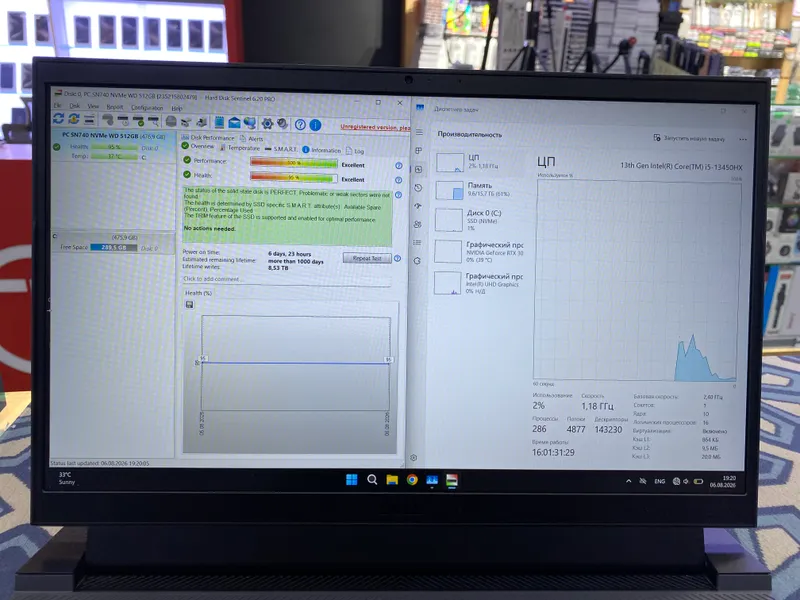Open Details list icon in Task Manager sidebar
Screen dimensions: 800x600
(417, 242)
